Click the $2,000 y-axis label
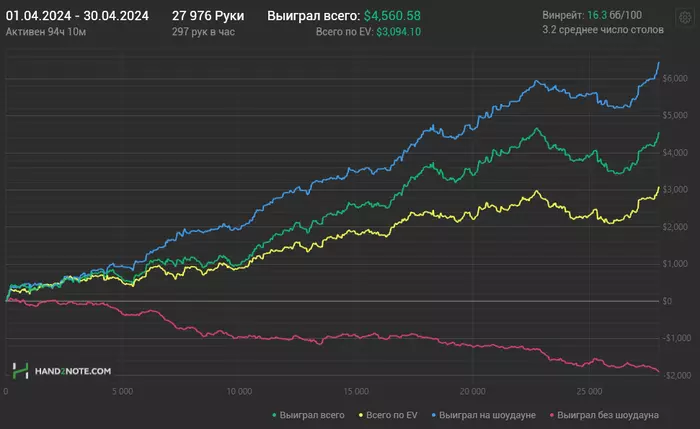Viewport: 700px width, 429px height. pyautogui.click(x=675, y=227)
